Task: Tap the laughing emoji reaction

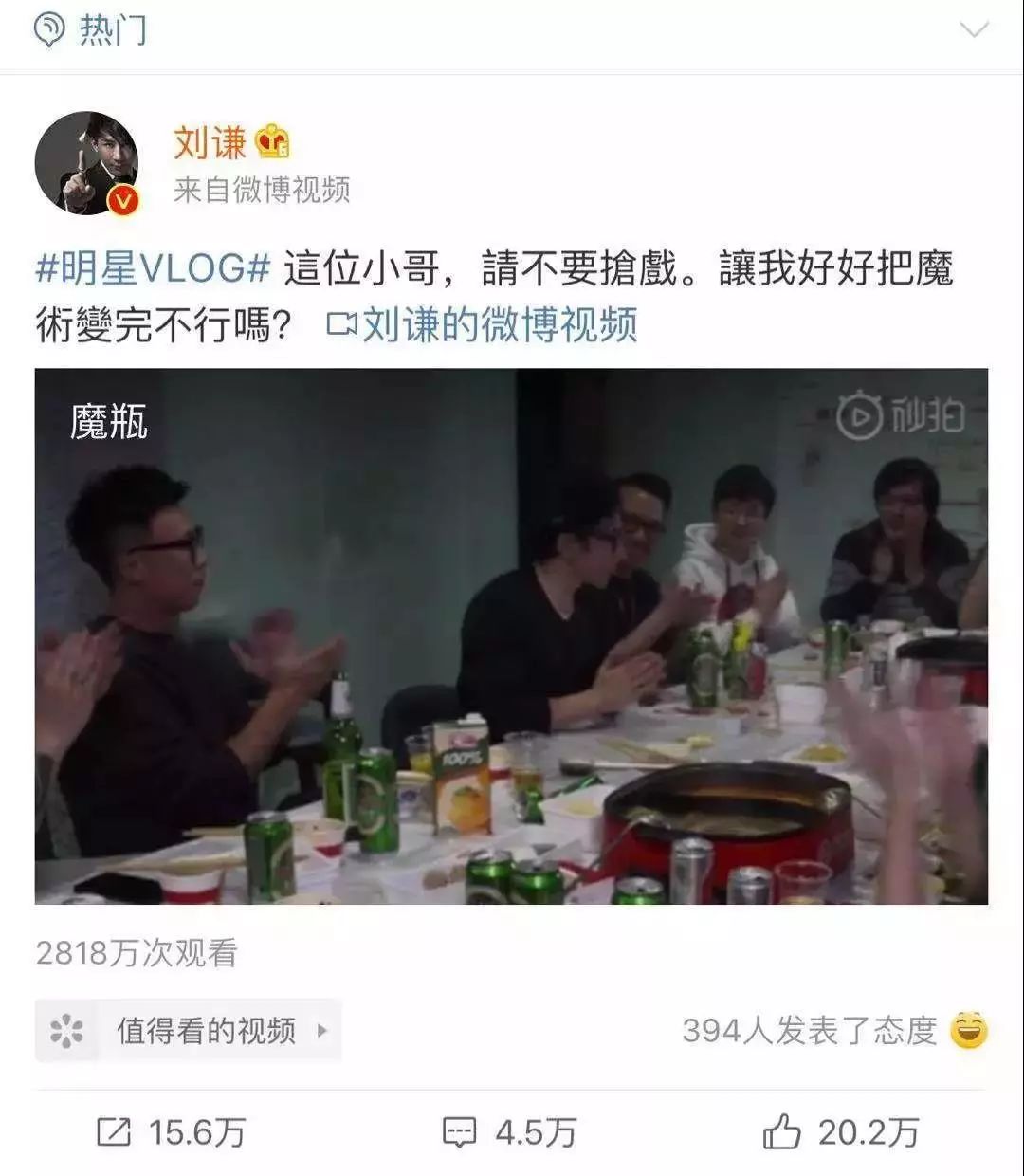Action: (968, 1030)
